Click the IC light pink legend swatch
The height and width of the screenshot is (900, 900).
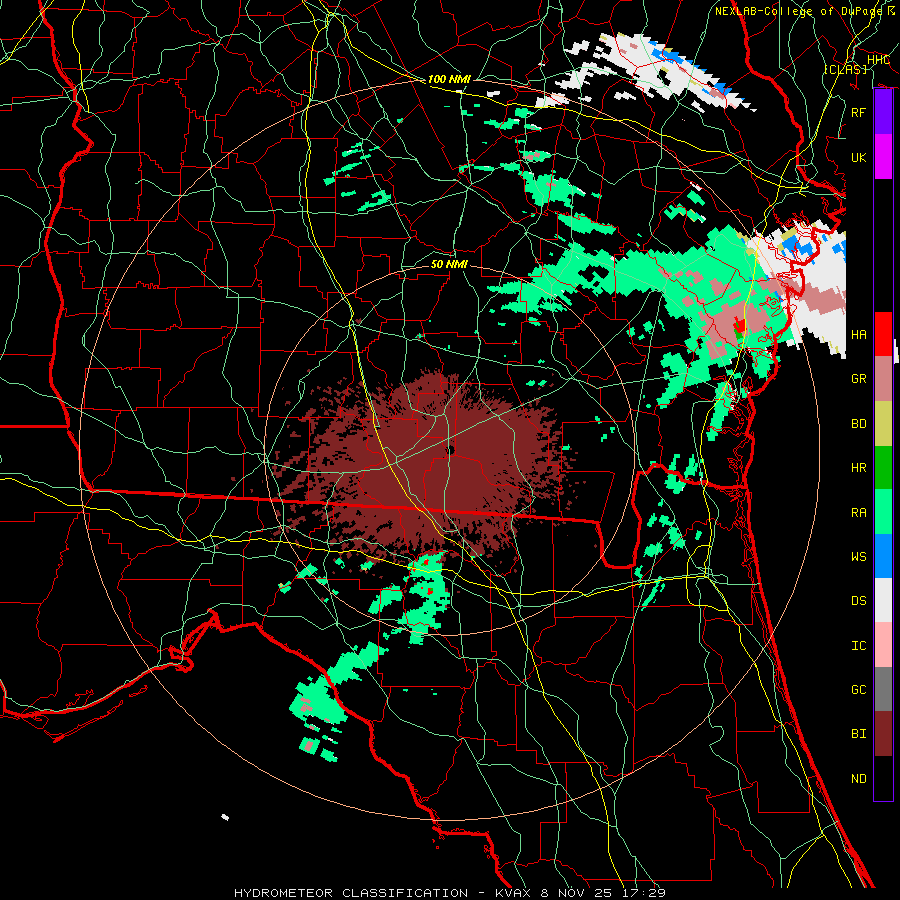[883, 645]
